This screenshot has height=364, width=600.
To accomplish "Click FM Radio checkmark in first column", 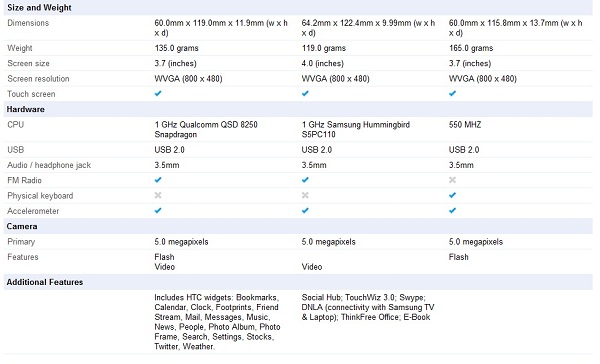I will click(158, 180).
